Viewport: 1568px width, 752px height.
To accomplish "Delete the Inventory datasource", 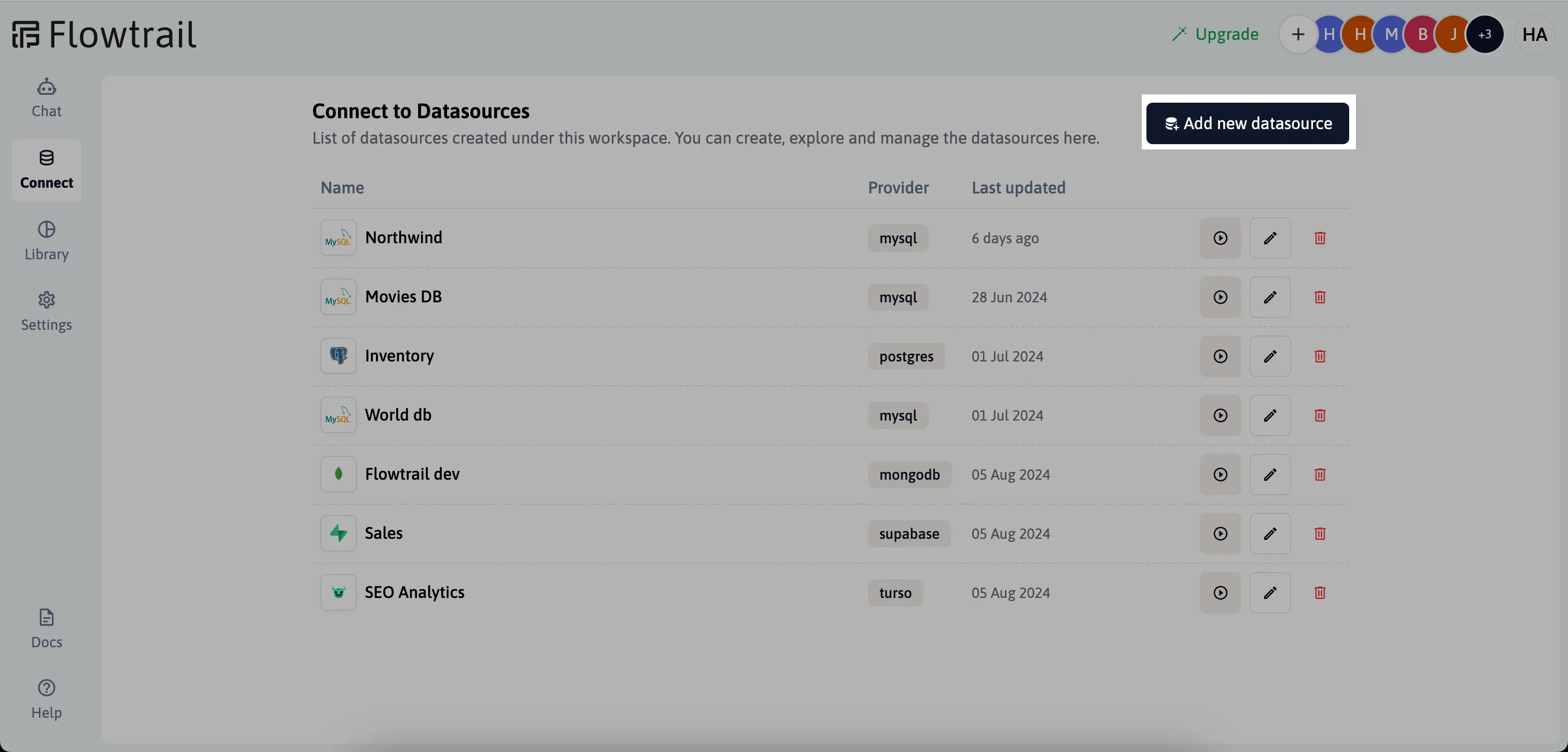I will [1320, 356].
